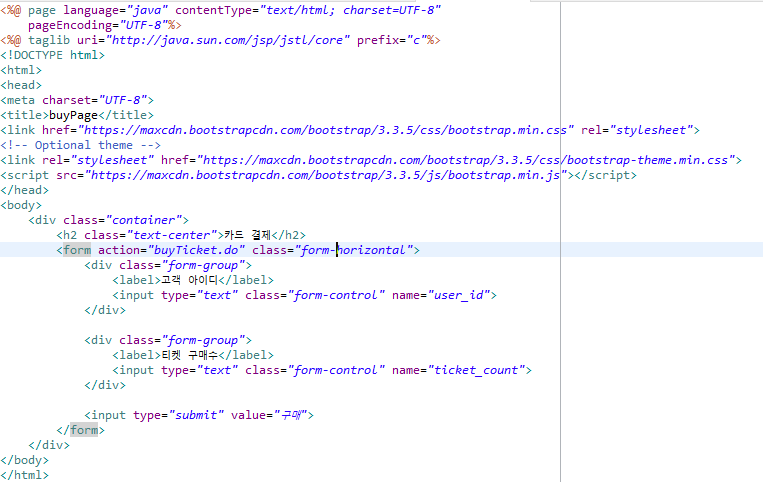Click the name value "user_id"
The height and width of the screenshot is (482, 763).
pos(459,295)
